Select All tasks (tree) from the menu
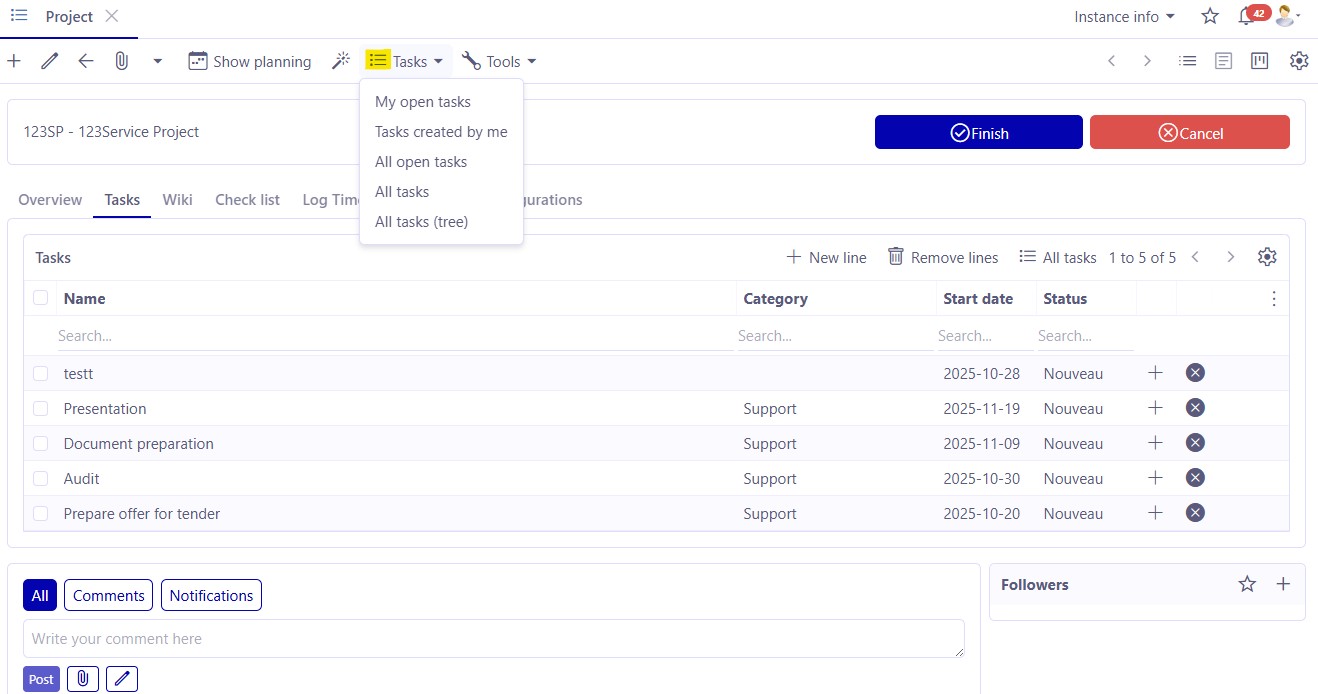The height and width of the screenshot is (694, 1318). (421, 221)
